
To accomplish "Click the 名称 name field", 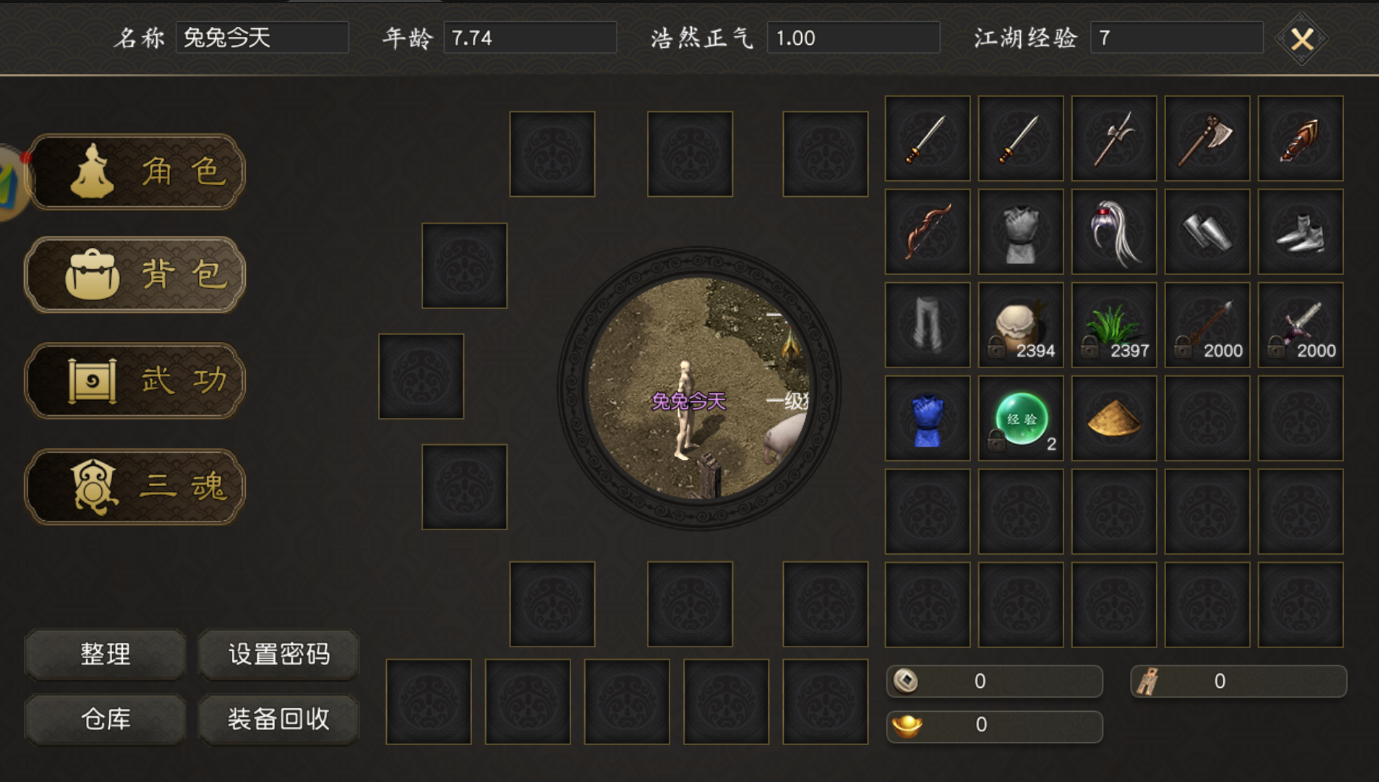I will click(262, 38).
